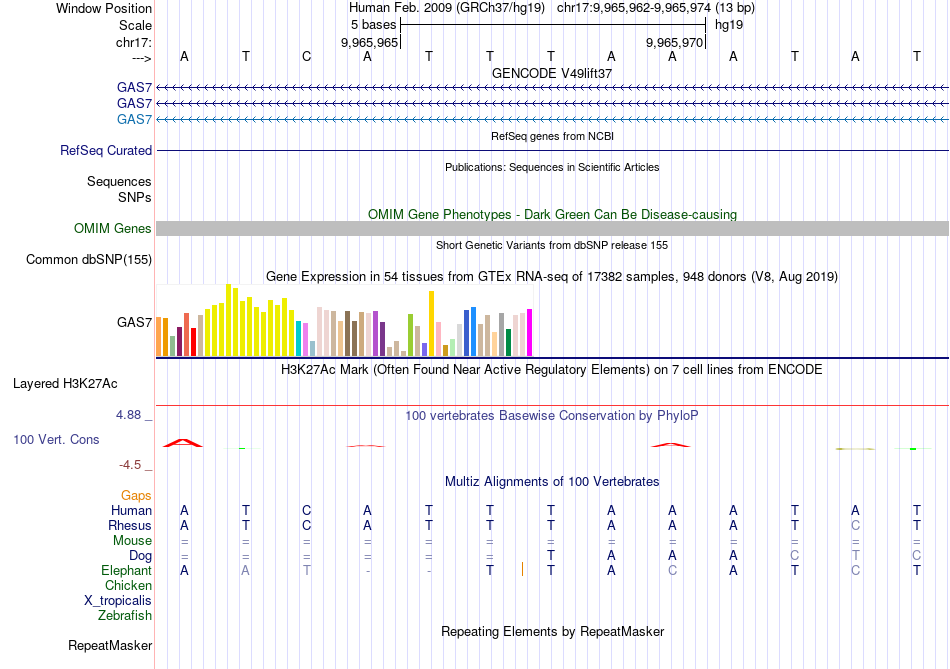
Task: Click the Sequences subtrack label
Action: pyautogui.click(x=119, y=181)
